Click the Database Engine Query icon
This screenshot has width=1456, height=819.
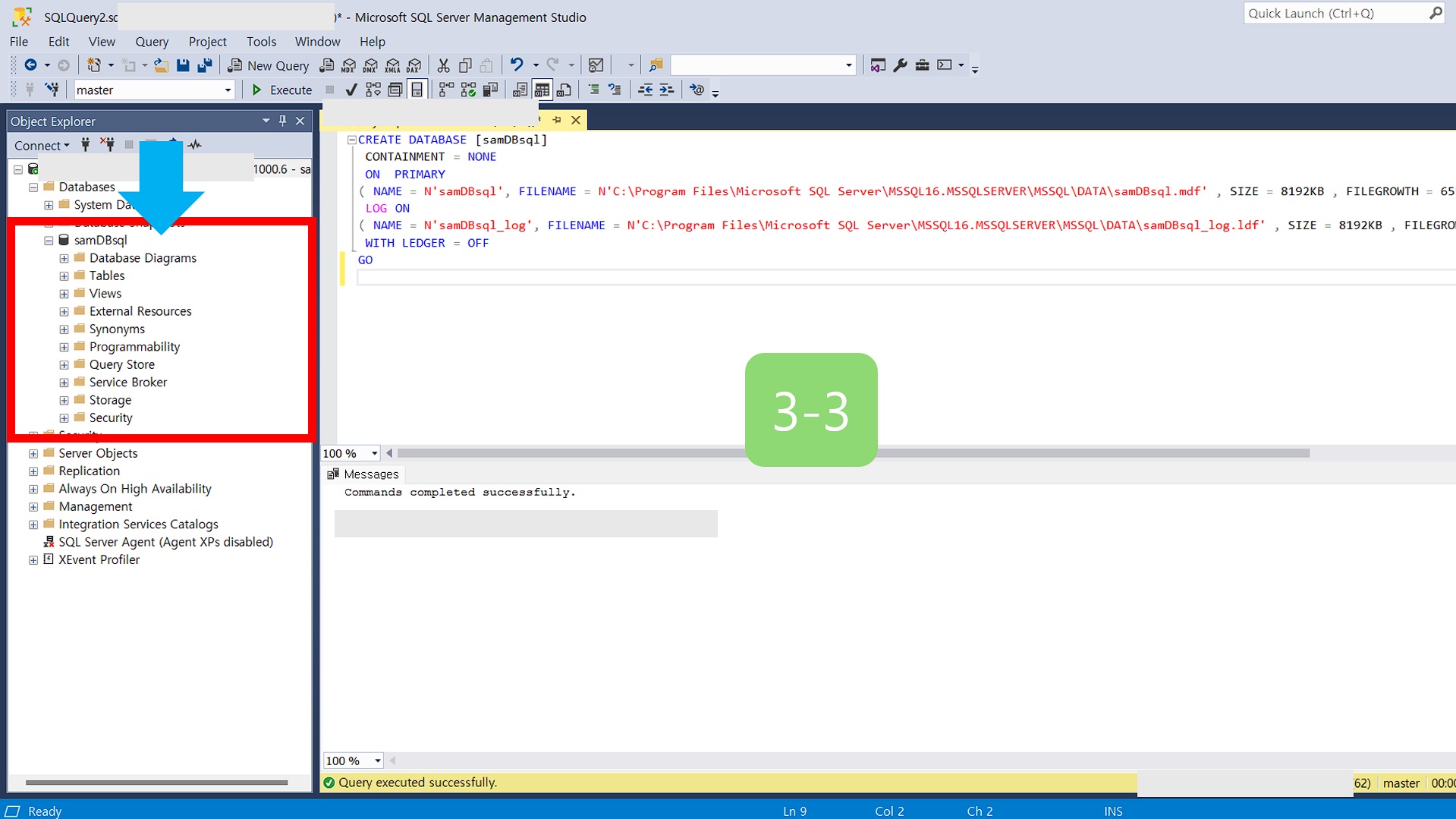coord(327,65)
